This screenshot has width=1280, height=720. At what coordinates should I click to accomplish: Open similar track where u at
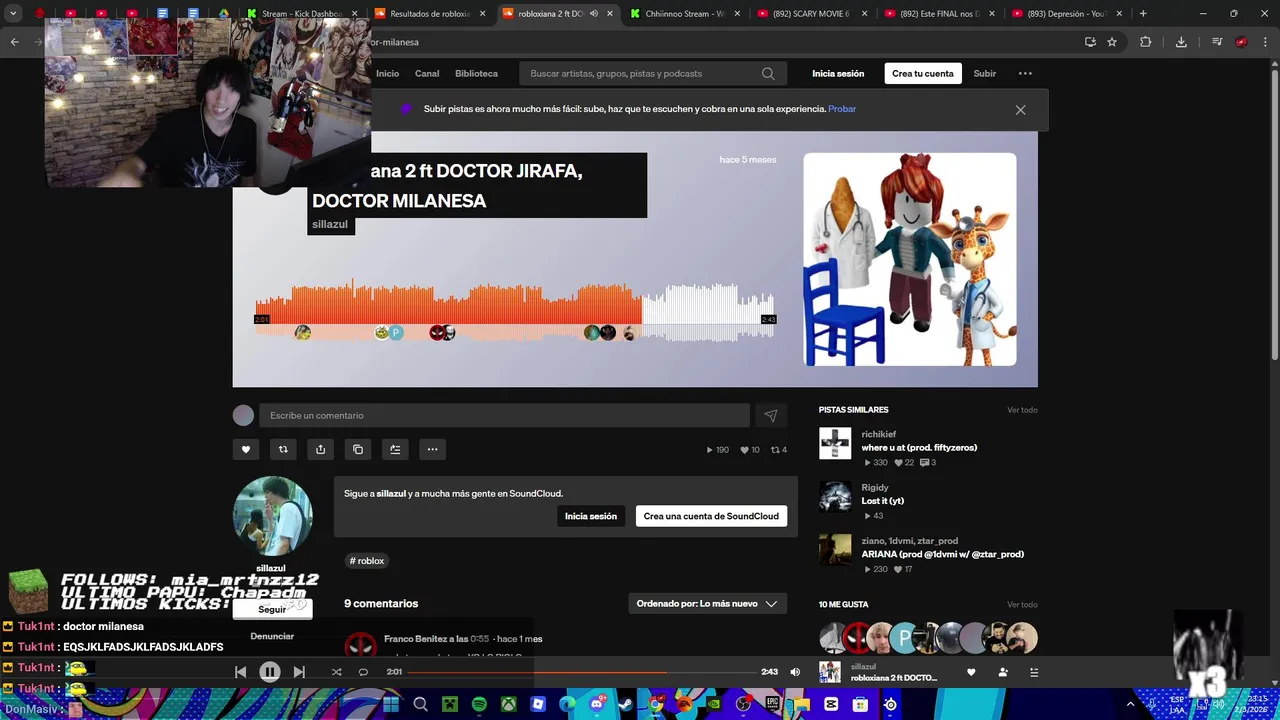pos(919,448)
